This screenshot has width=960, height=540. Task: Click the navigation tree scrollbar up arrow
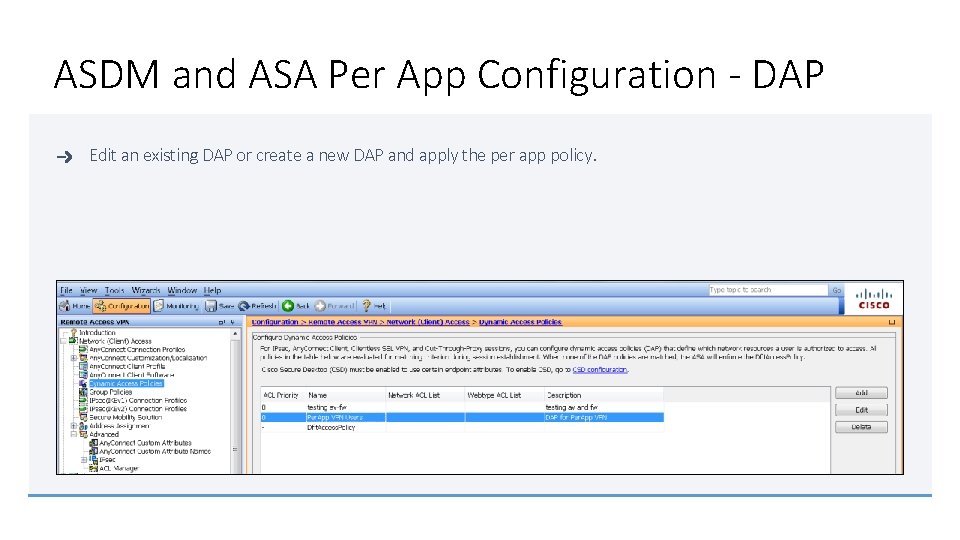click(x=235, y=334)
